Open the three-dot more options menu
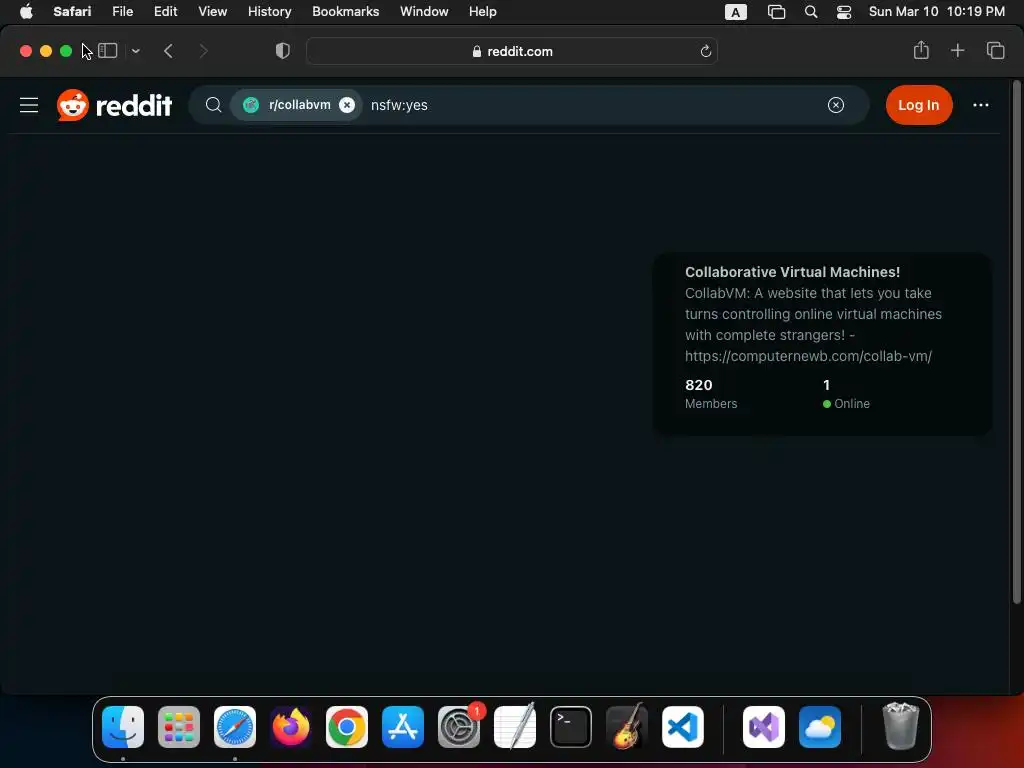Viewport: 1024px width, 768px height. (980, 105)
